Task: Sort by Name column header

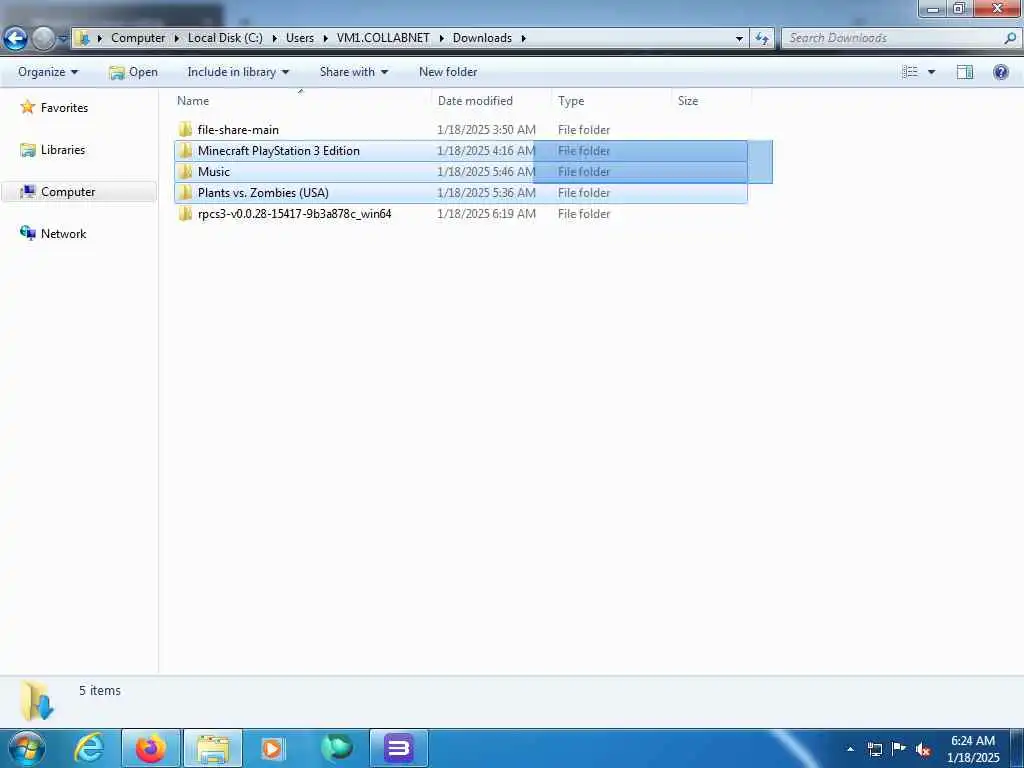Action: 193,101
